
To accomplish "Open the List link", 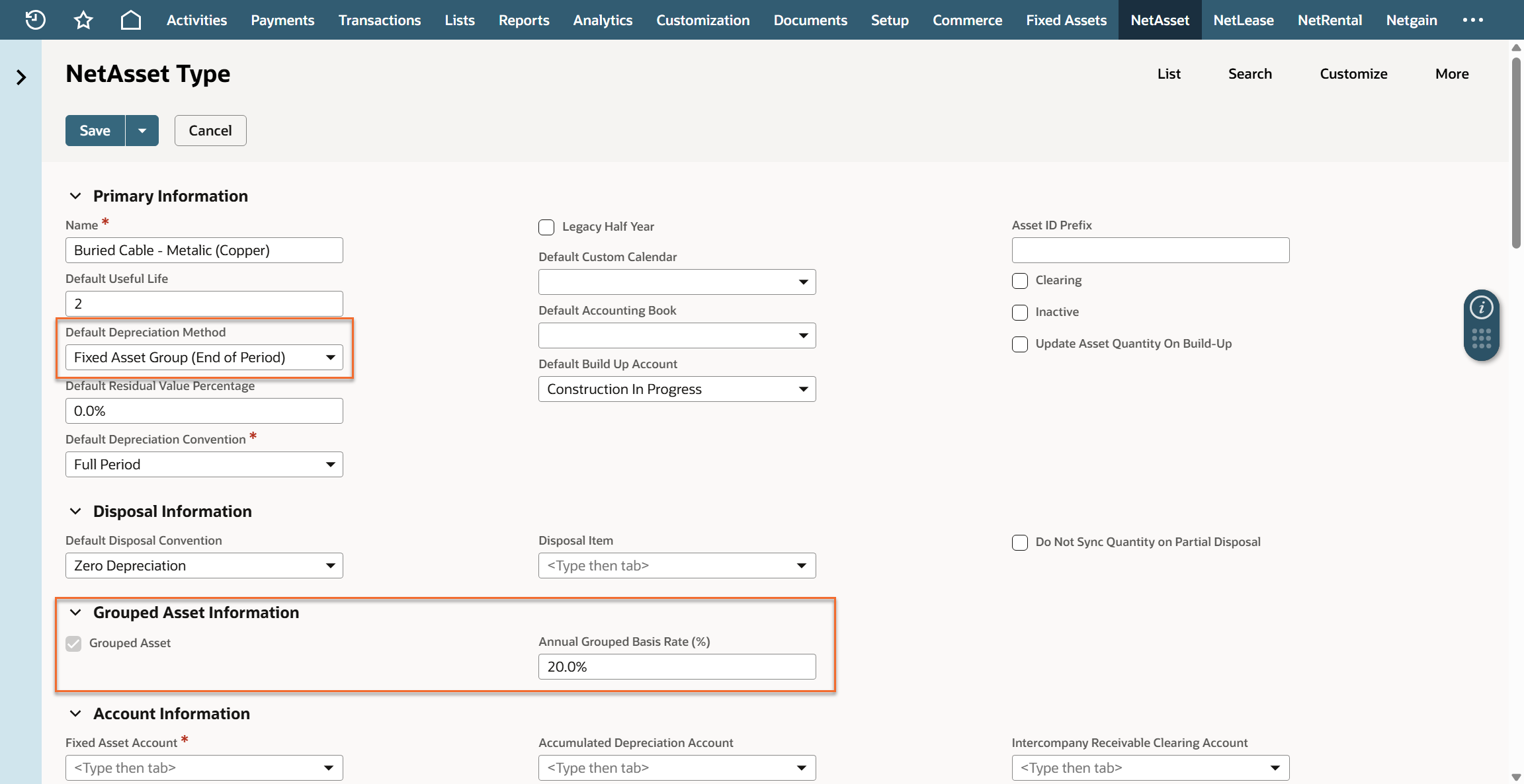I will (x=1169, y=74).
